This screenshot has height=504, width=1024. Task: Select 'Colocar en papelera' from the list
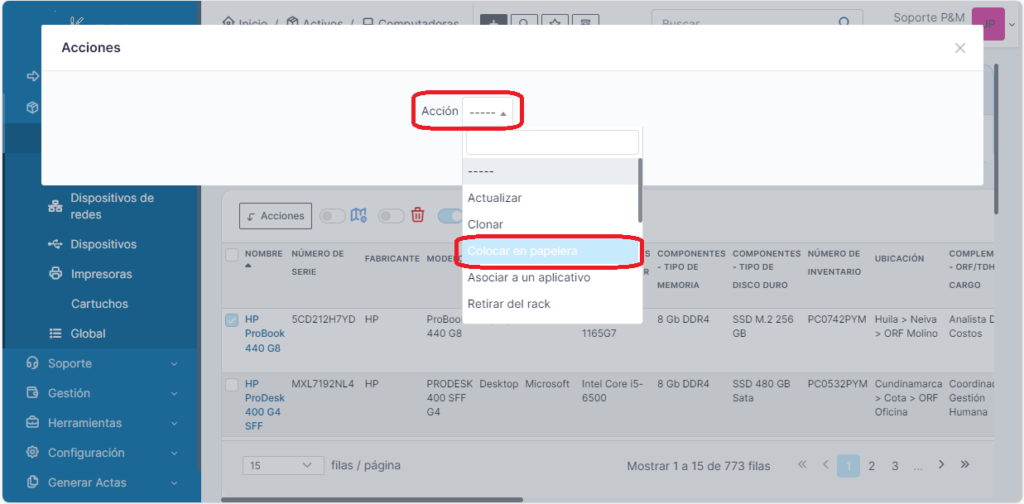pyautogui.click(x=523, y=251)
